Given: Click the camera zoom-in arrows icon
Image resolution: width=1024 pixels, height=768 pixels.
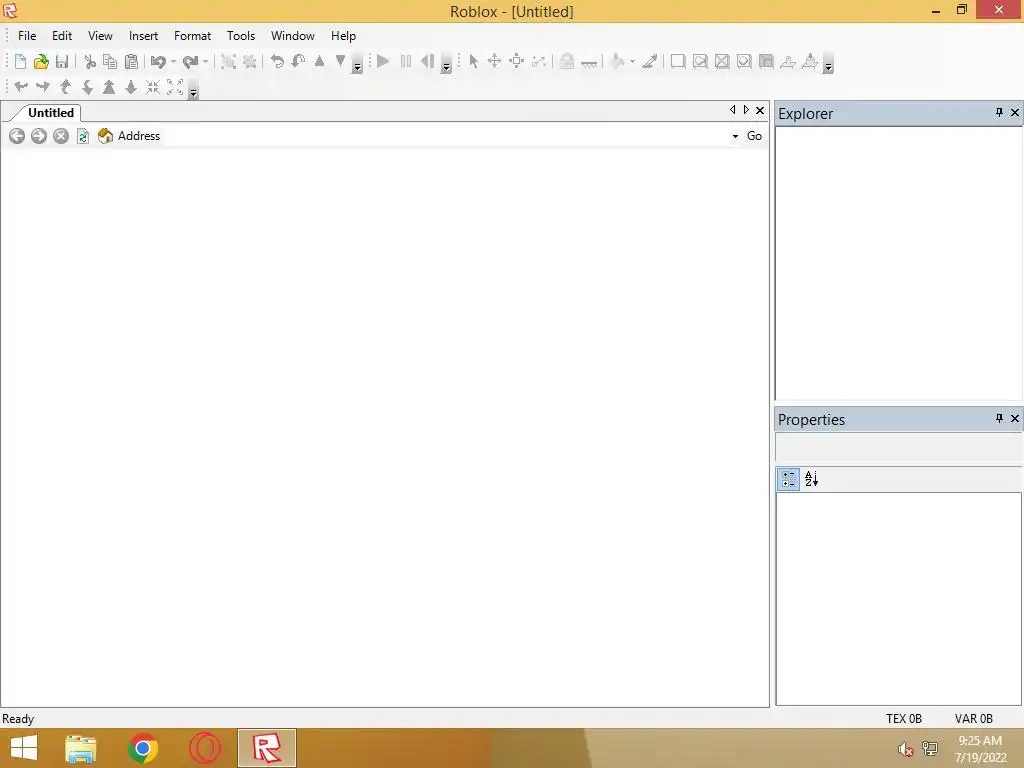Looking at the screenshot, I should [x=153, y=87].
